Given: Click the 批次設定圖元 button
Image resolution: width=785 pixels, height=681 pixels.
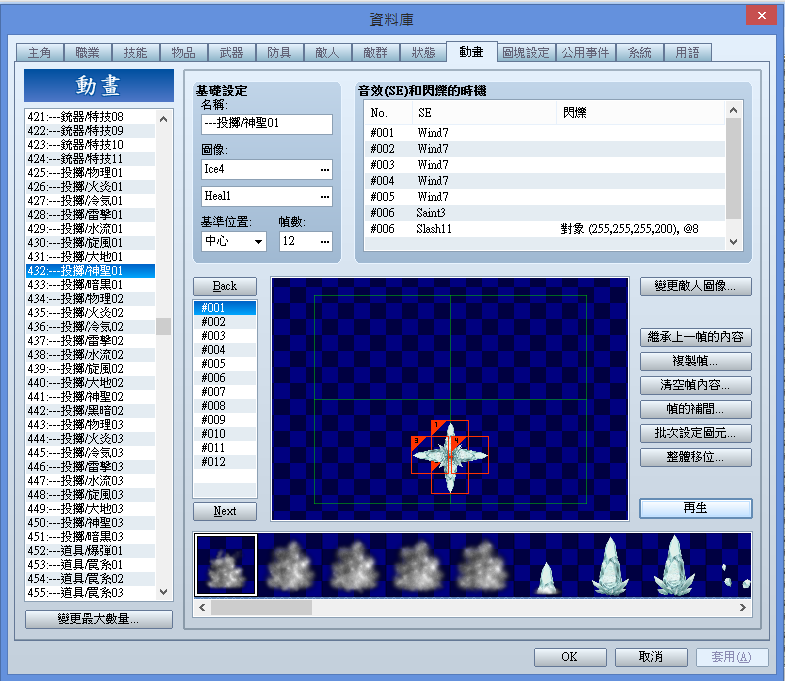Looking at the screenshot, I should [695, 433].
